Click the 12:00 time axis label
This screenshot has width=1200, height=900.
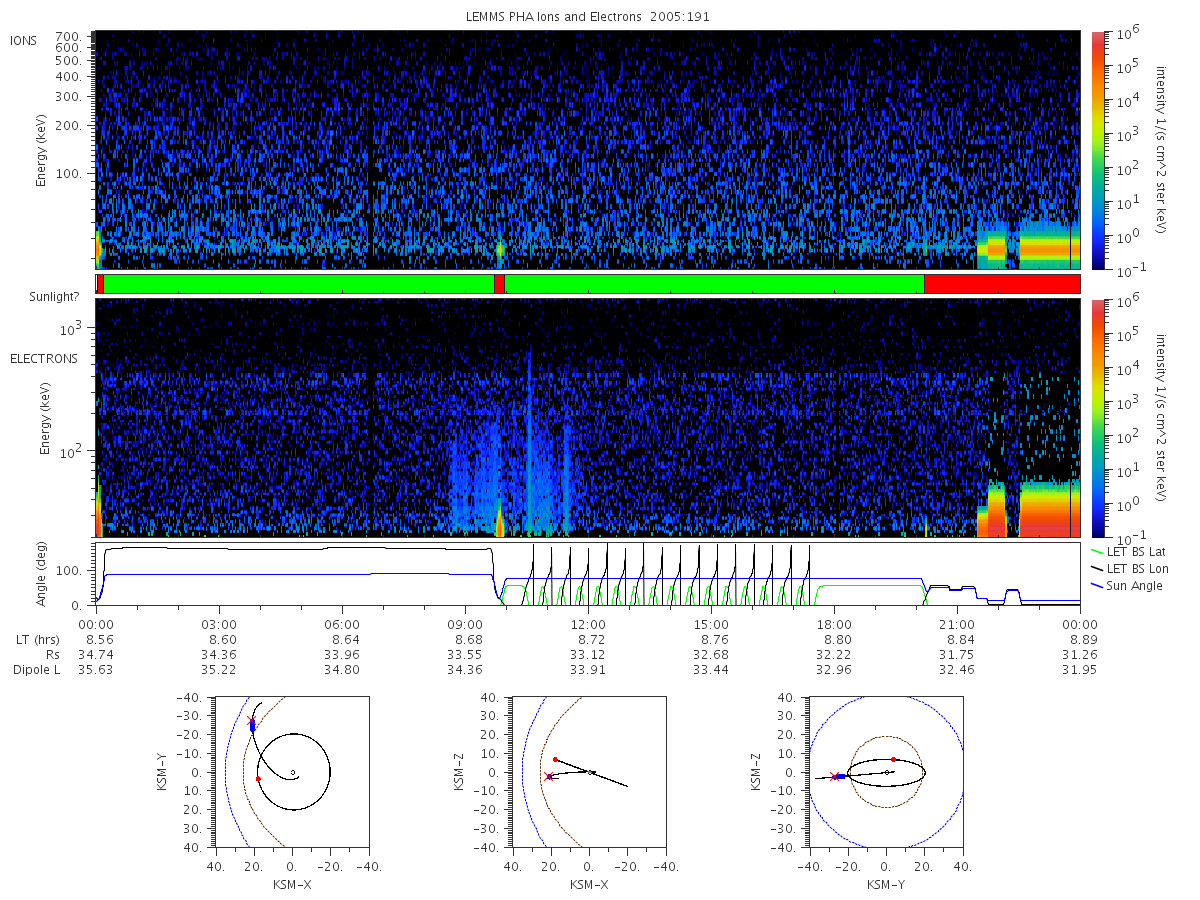(588, 624)
